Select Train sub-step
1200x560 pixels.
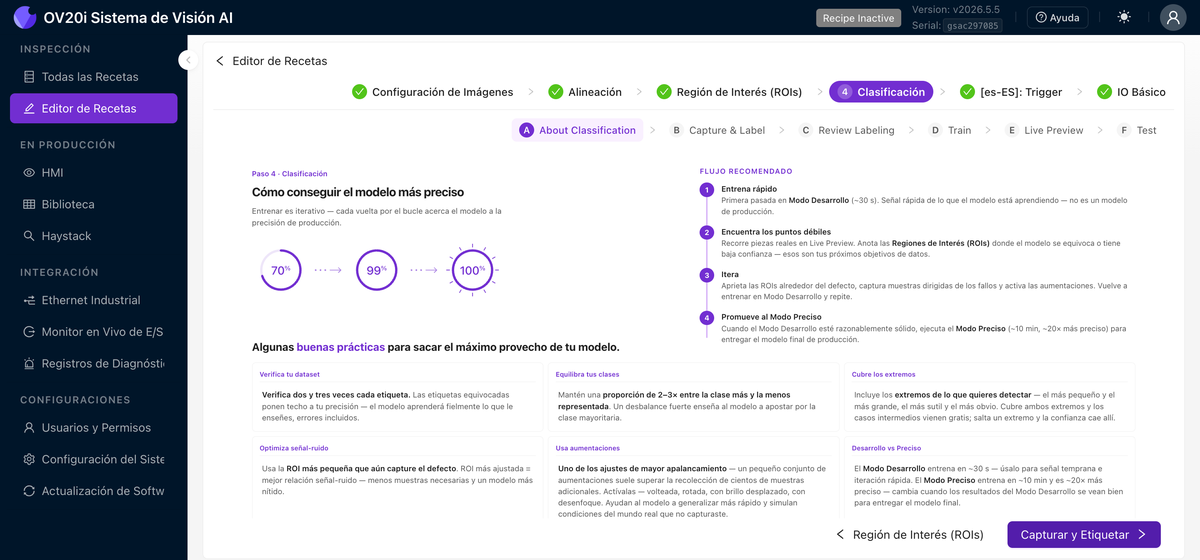[x=950, y=130]
